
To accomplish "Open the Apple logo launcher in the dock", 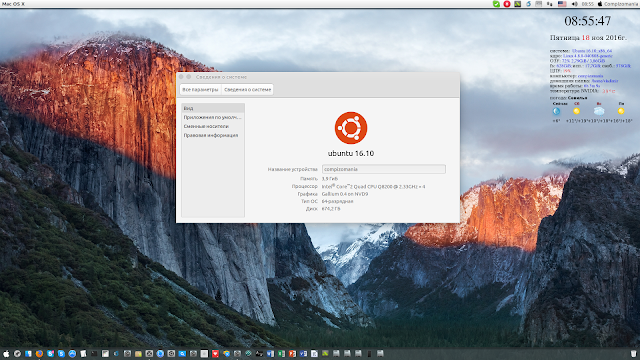I will click(x=6, y=353).
